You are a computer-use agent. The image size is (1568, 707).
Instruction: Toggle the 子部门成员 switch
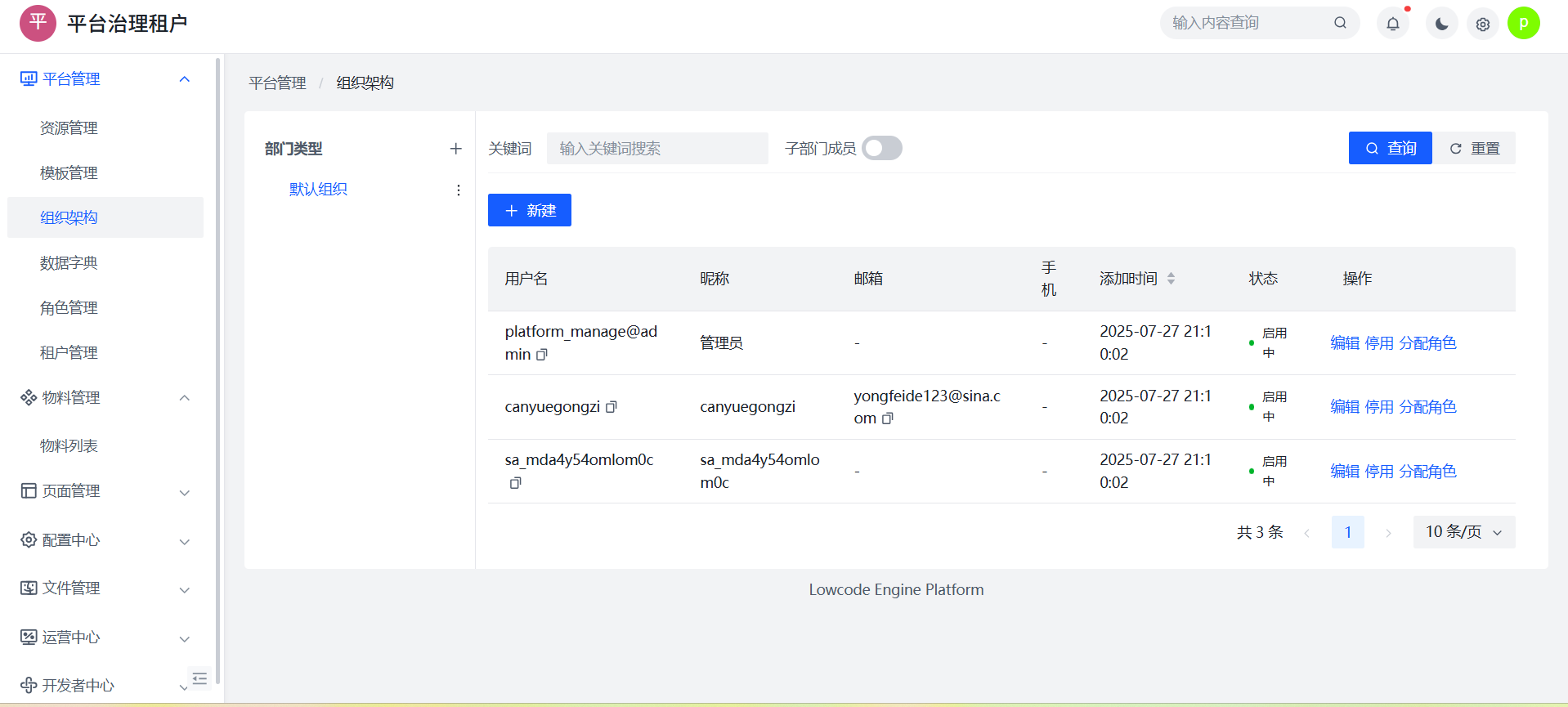881,148
